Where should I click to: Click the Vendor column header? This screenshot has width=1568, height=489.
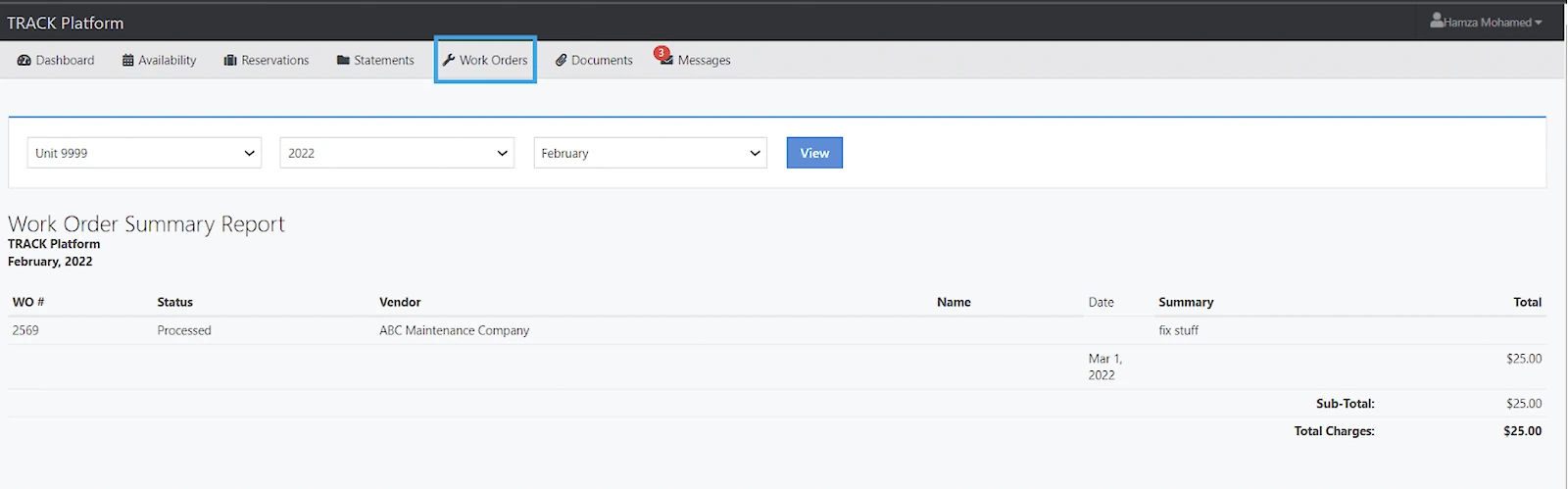point(400,302)
